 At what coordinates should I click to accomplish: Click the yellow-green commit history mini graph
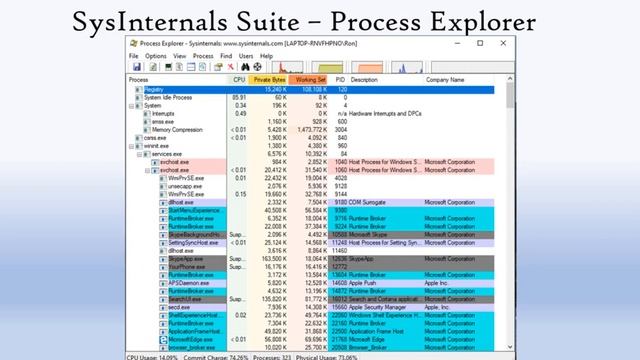pos(327,67)
